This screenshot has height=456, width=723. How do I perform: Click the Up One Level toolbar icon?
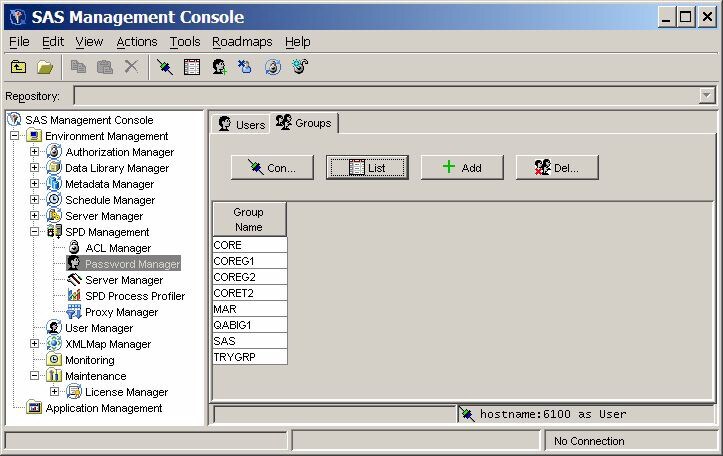(19, 67)
